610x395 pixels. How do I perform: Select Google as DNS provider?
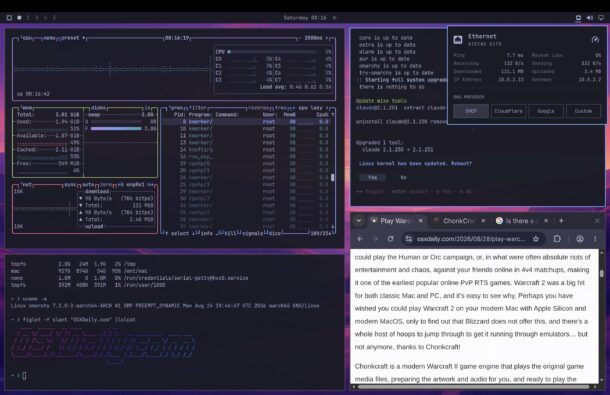546,111
